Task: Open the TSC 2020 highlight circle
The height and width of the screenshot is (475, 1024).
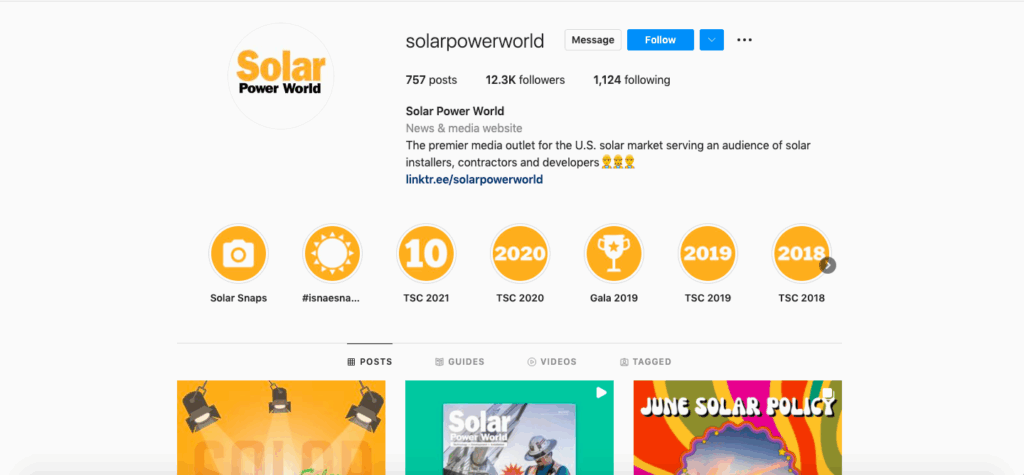Action: (x=520, y=254)
